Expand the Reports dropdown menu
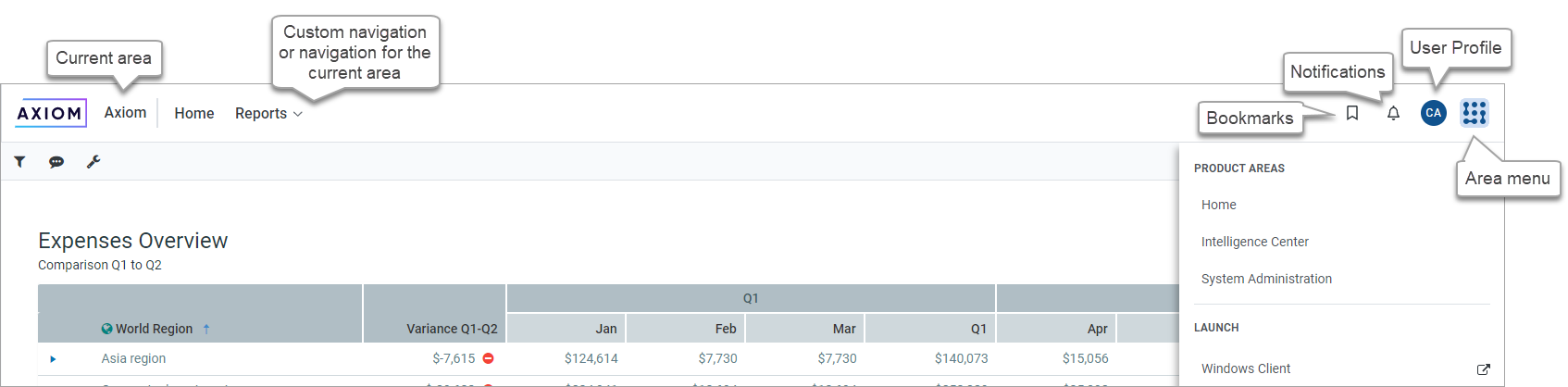1568x387 pixels. [x=268, y=113]
